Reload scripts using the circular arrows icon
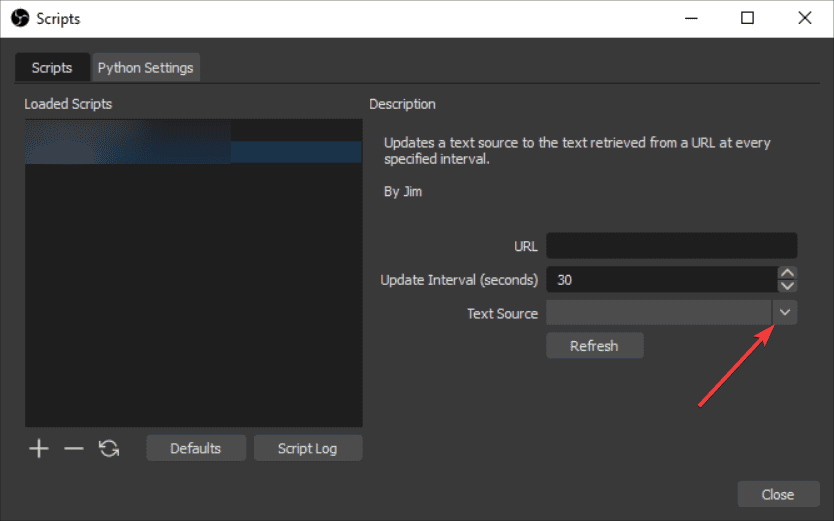The height and width of the screenshot is (521, 834). [x=109, y=449]
